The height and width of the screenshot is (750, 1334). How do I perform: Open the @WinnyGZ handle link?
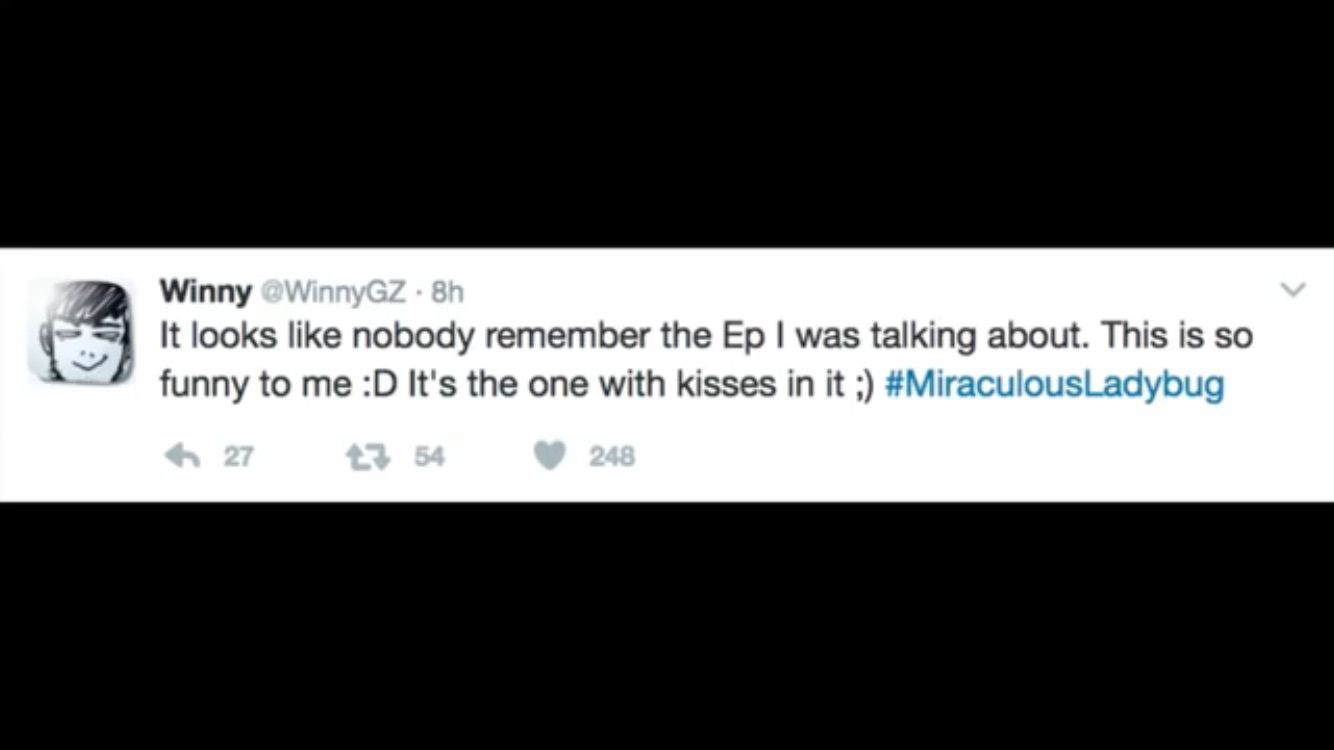point(334,292)
